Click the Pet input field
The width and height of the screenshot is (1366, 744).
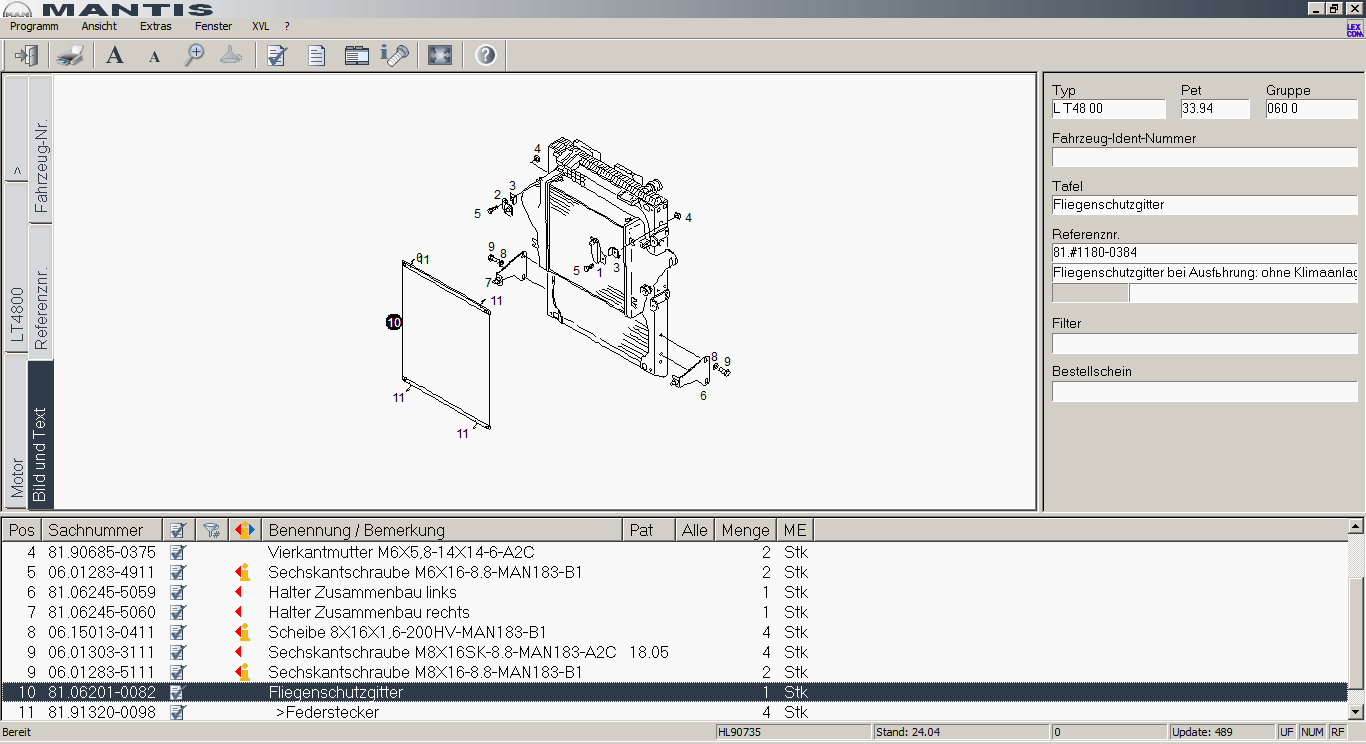coord(1215,109)
